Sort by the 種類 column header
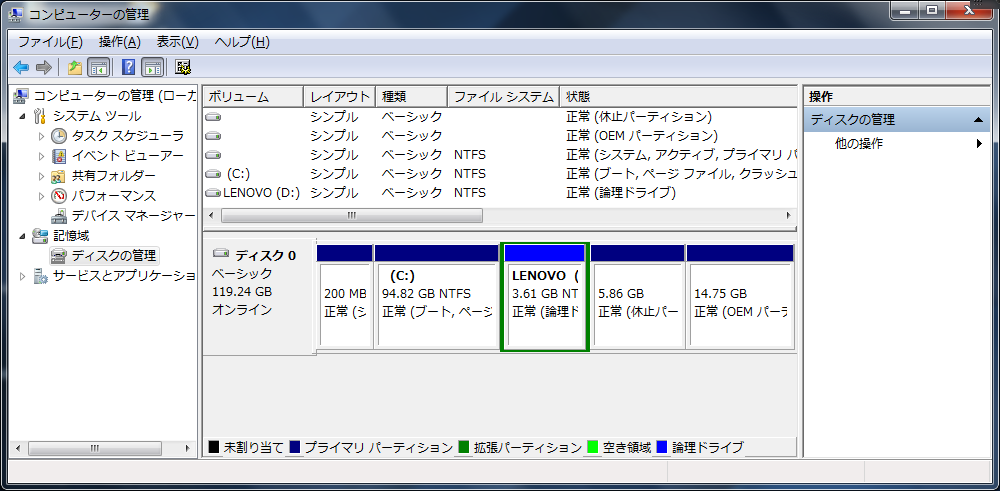 pos(412,97)
